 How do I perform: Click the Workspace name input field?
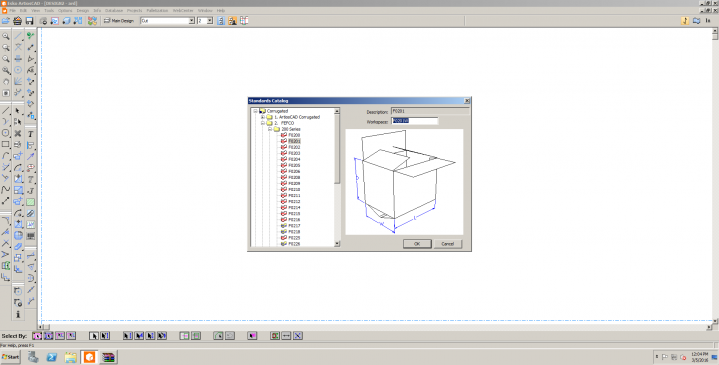tap(415, 121)
